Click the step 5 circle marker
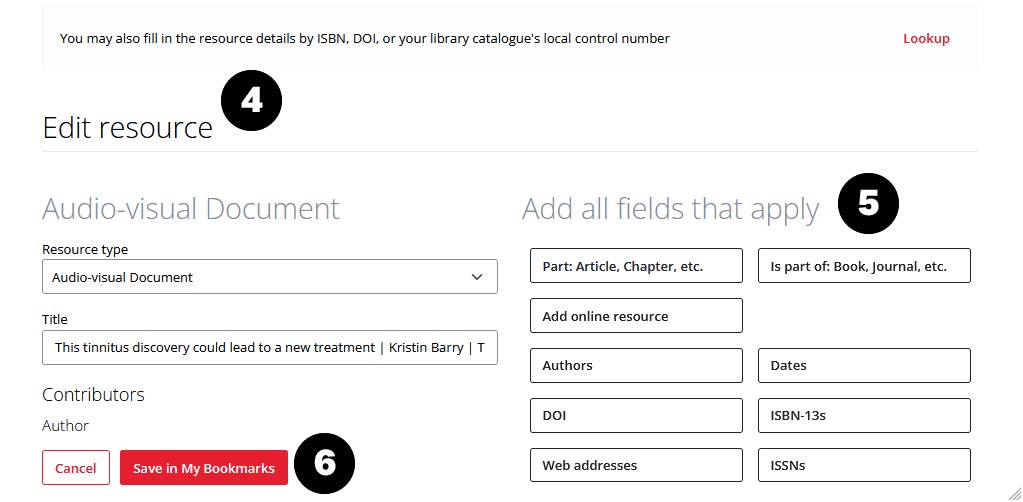Viewport: 1023px width, 502px height. point(868,203)
